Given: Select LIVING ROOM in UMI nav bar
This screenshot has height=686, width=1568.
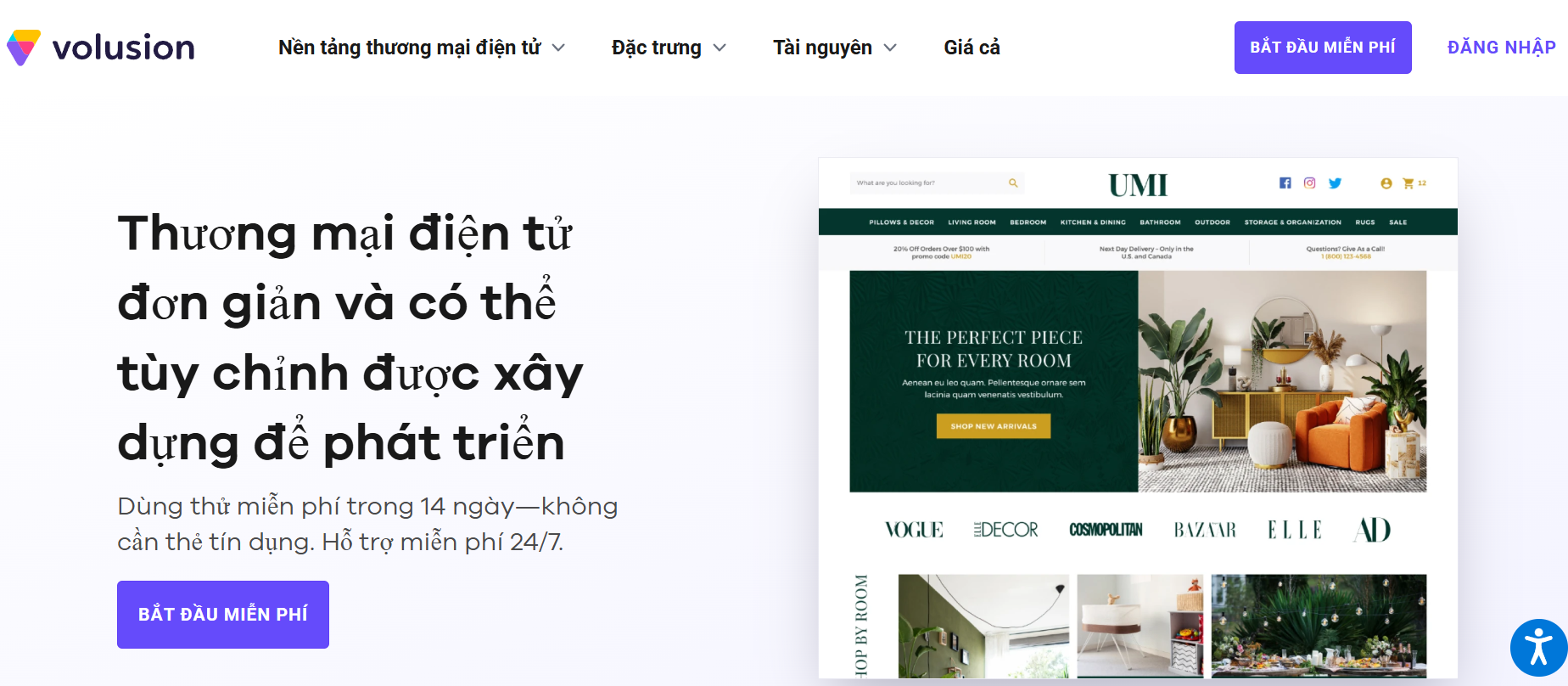Looking at the screenshot, I should (972, 222).
